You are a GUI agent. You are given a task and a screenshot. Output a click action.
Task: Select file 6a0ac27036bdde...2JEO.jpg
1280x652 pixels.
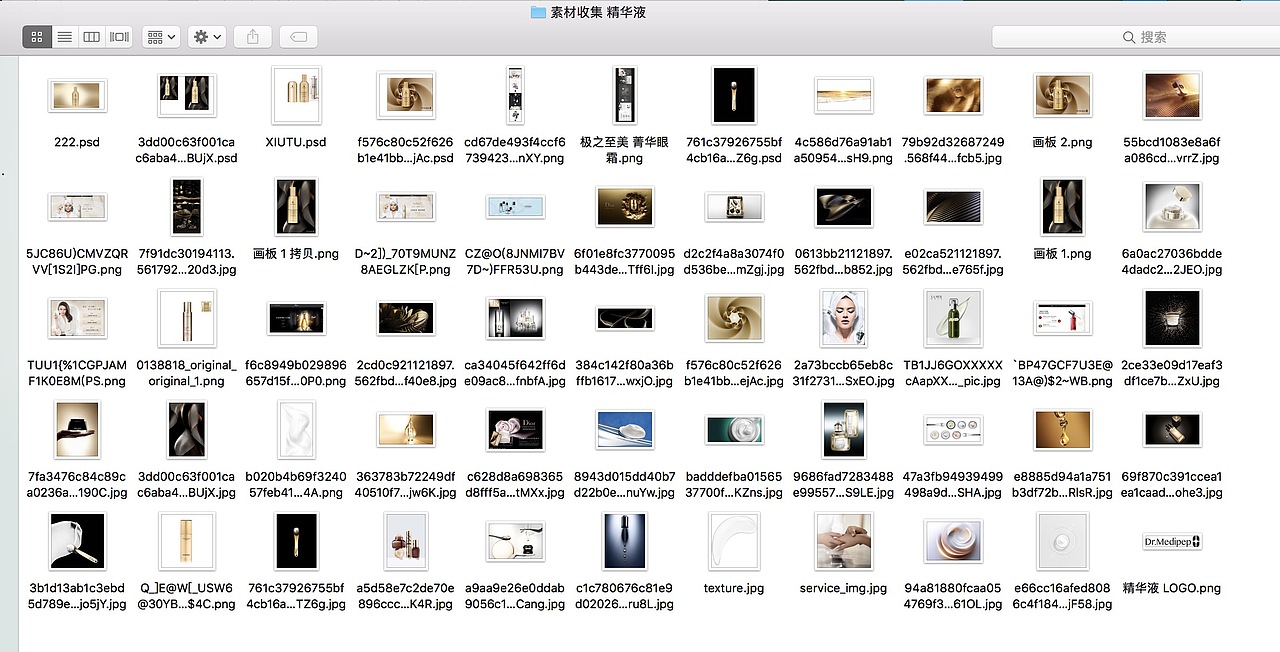tap(1172, 207)
